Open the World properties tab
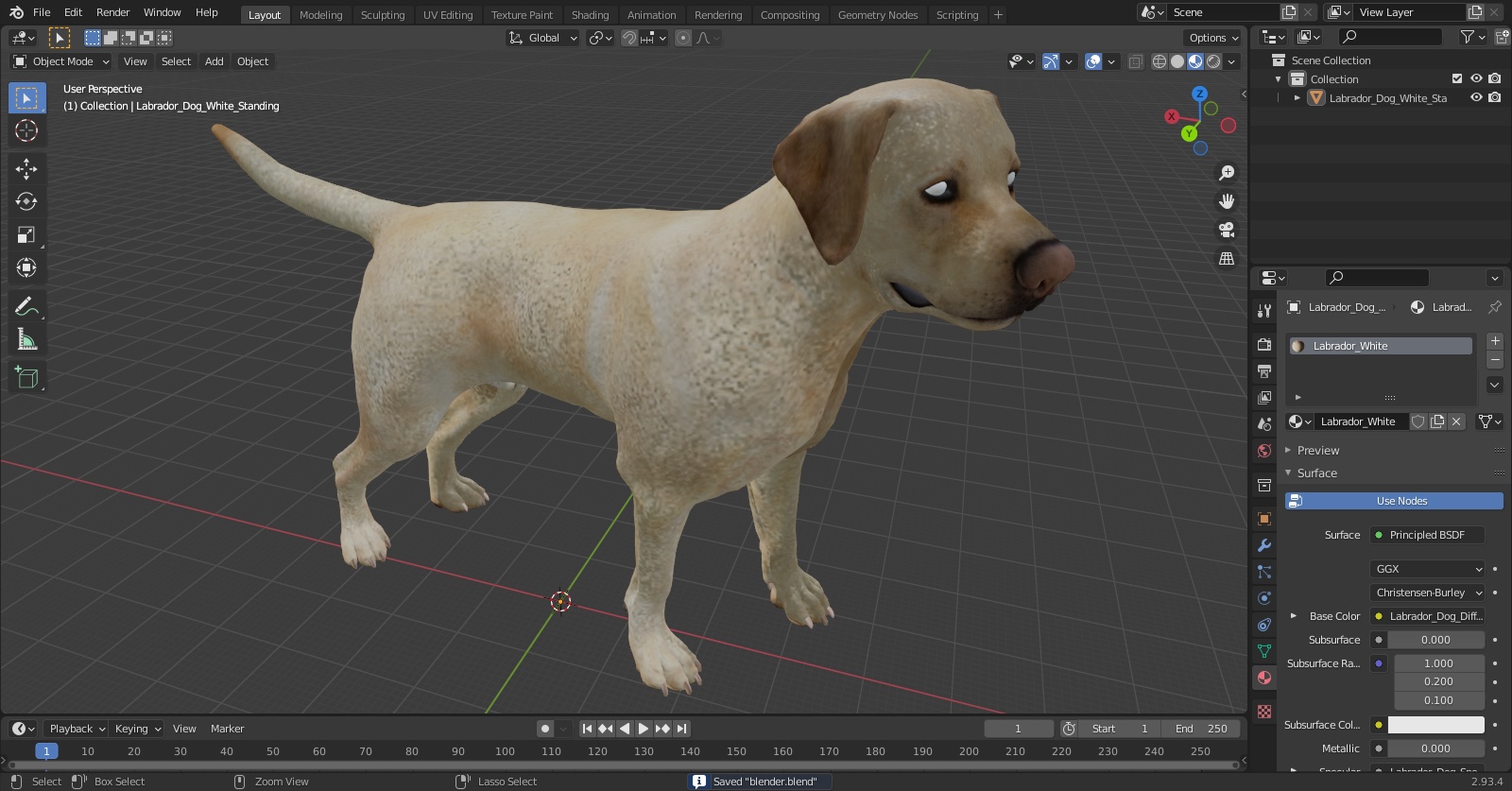1512x791 pixels. click(1264, 451)
